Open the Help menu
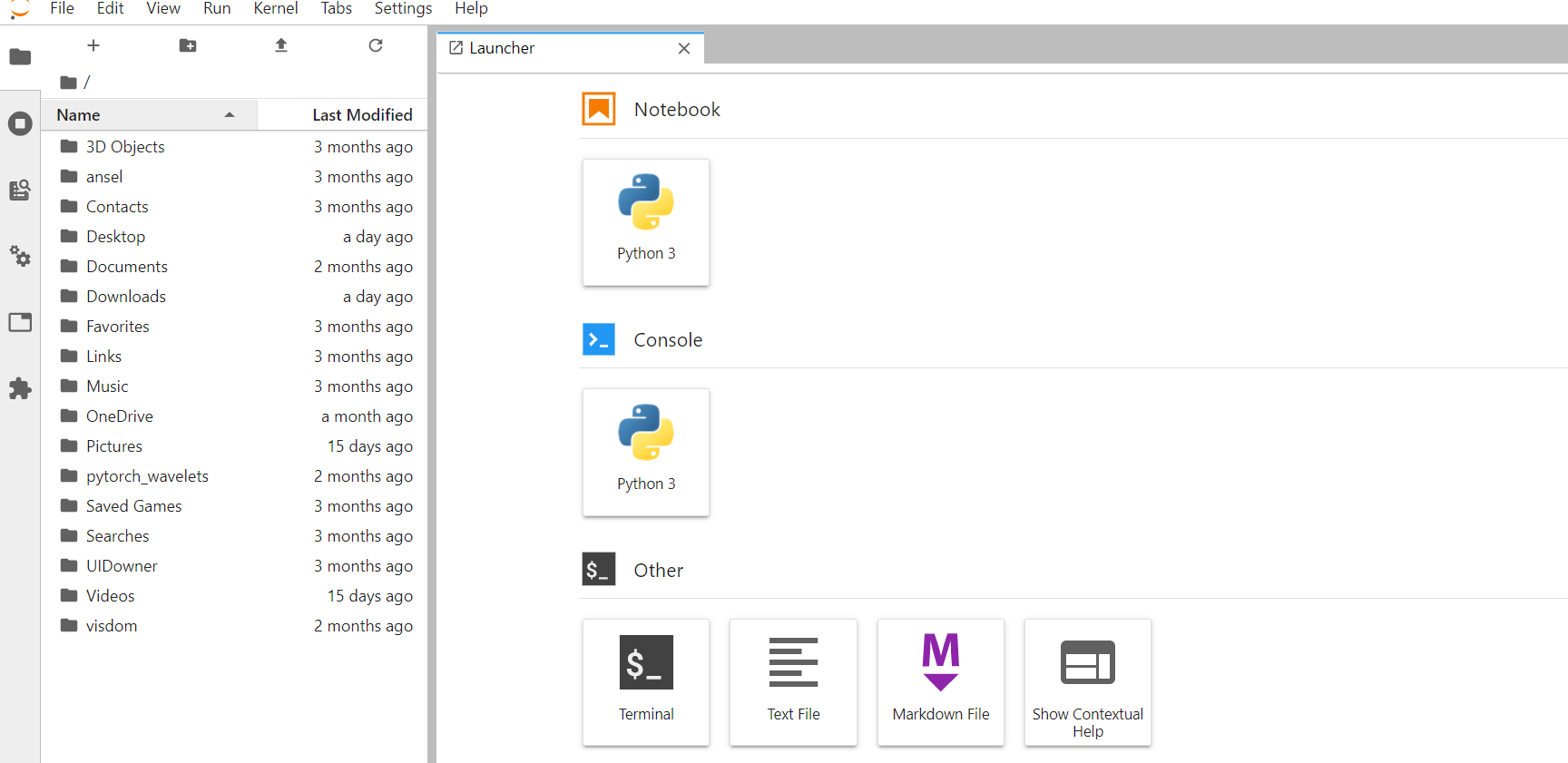 (x=471, y=9)
